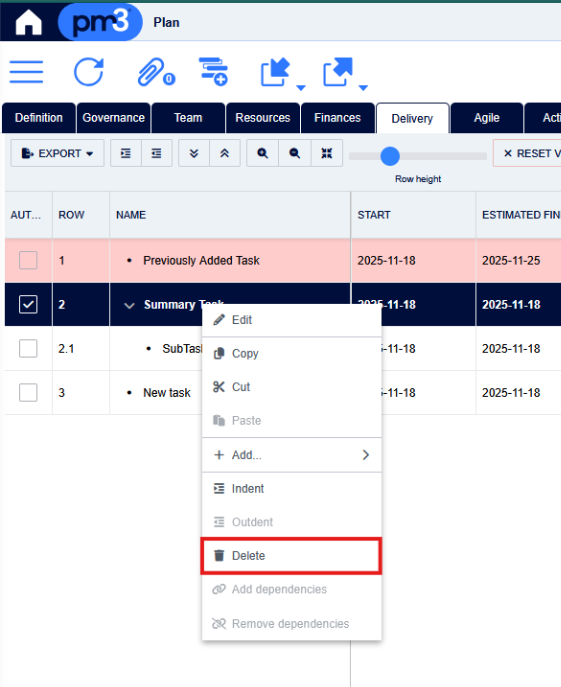Click the indent toolbar icon

click(x=126, y=153)
